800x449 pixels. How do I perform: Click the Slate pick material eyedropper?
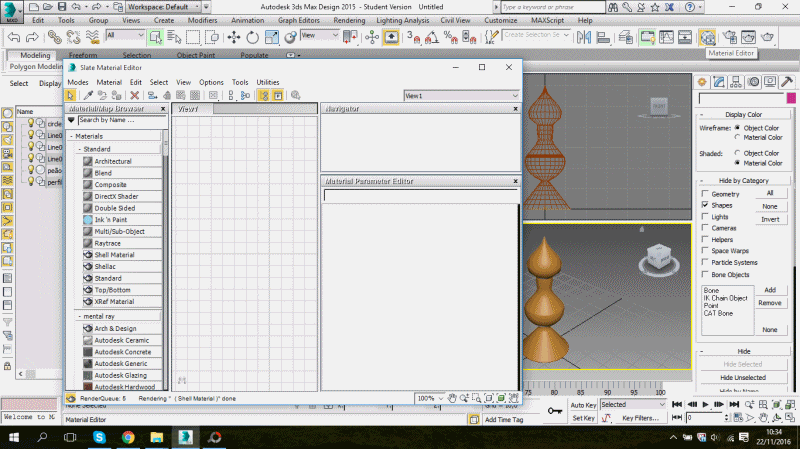pyautogui.click(x=88, y=95)
